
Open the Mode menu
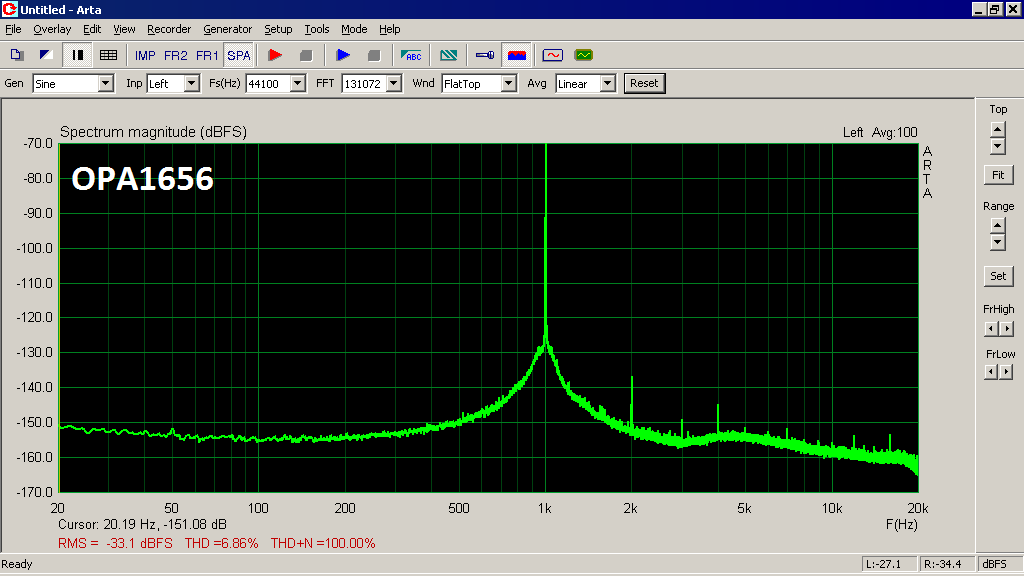(354, 29)
